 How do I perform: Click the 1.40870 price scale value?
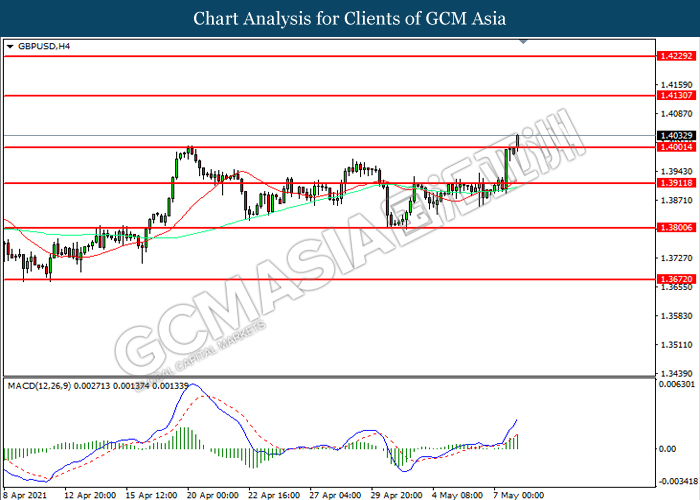(676, 114)
